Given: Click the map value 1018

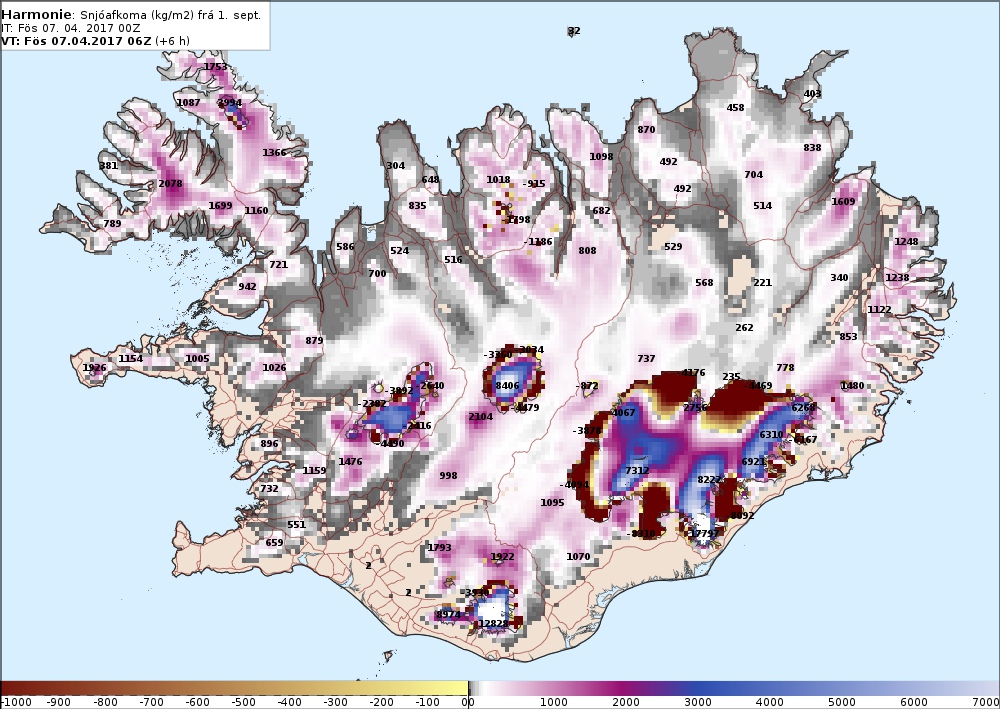Looking at the screenshot, I should 499,180.
